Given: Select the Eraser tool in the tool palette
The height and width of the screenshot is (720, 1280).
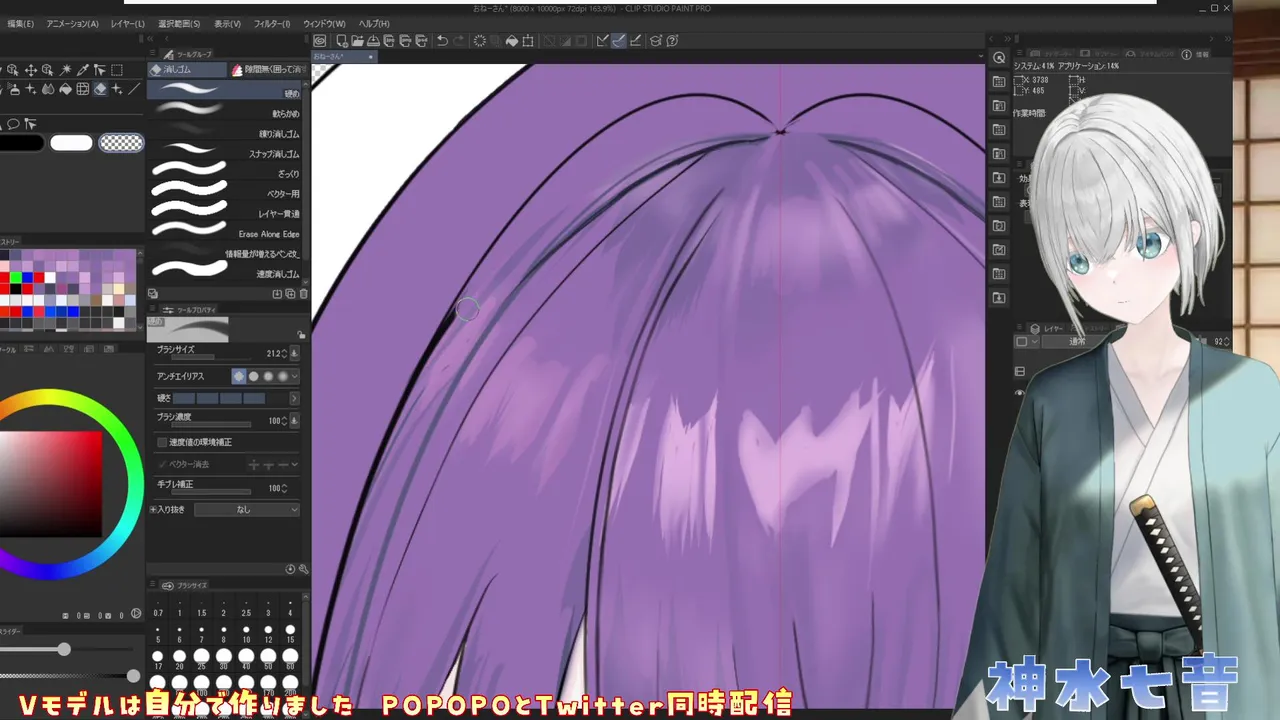Looking at the screenshot, I should click(100, 89).
